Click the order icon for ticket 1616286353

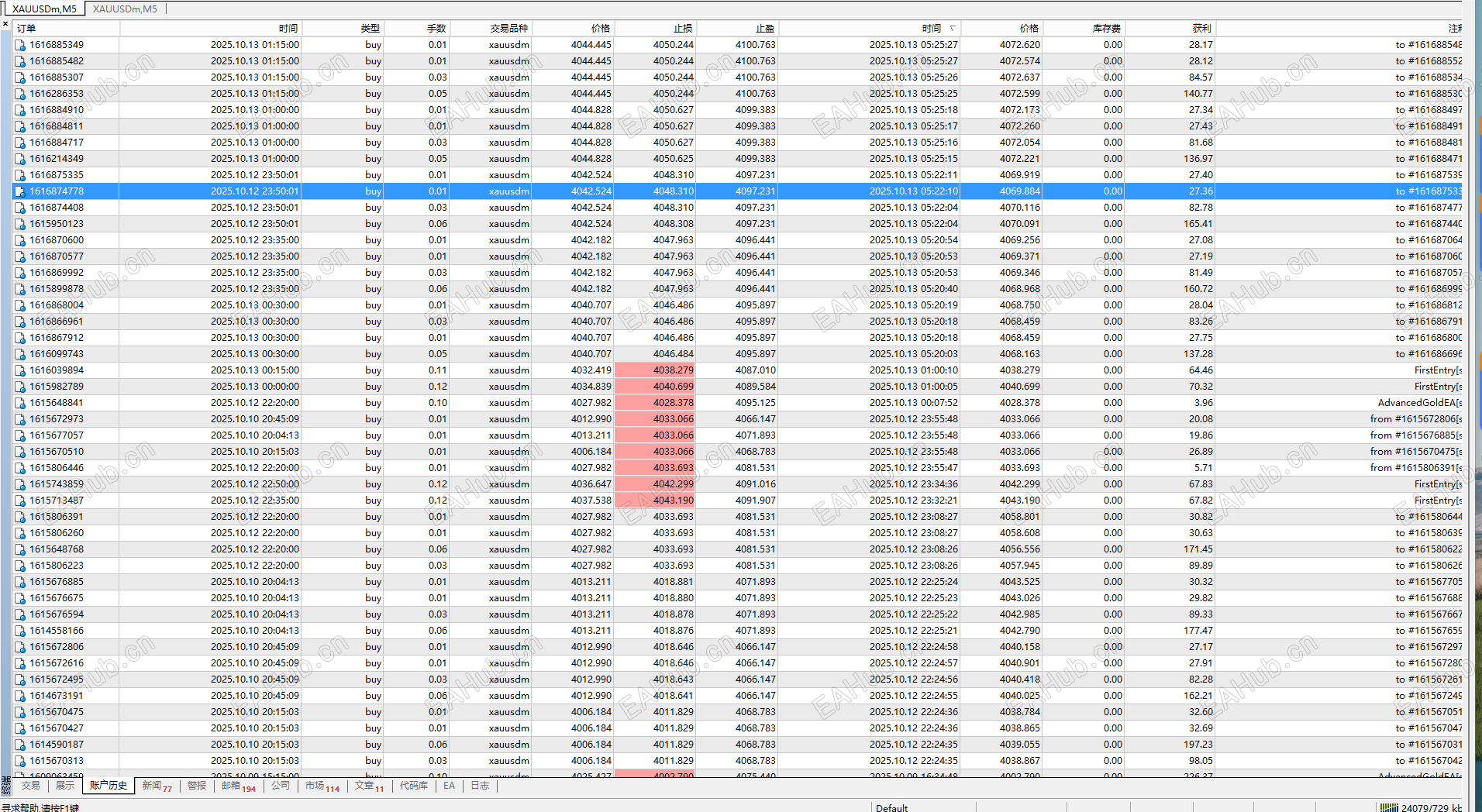tap(20, 94)
